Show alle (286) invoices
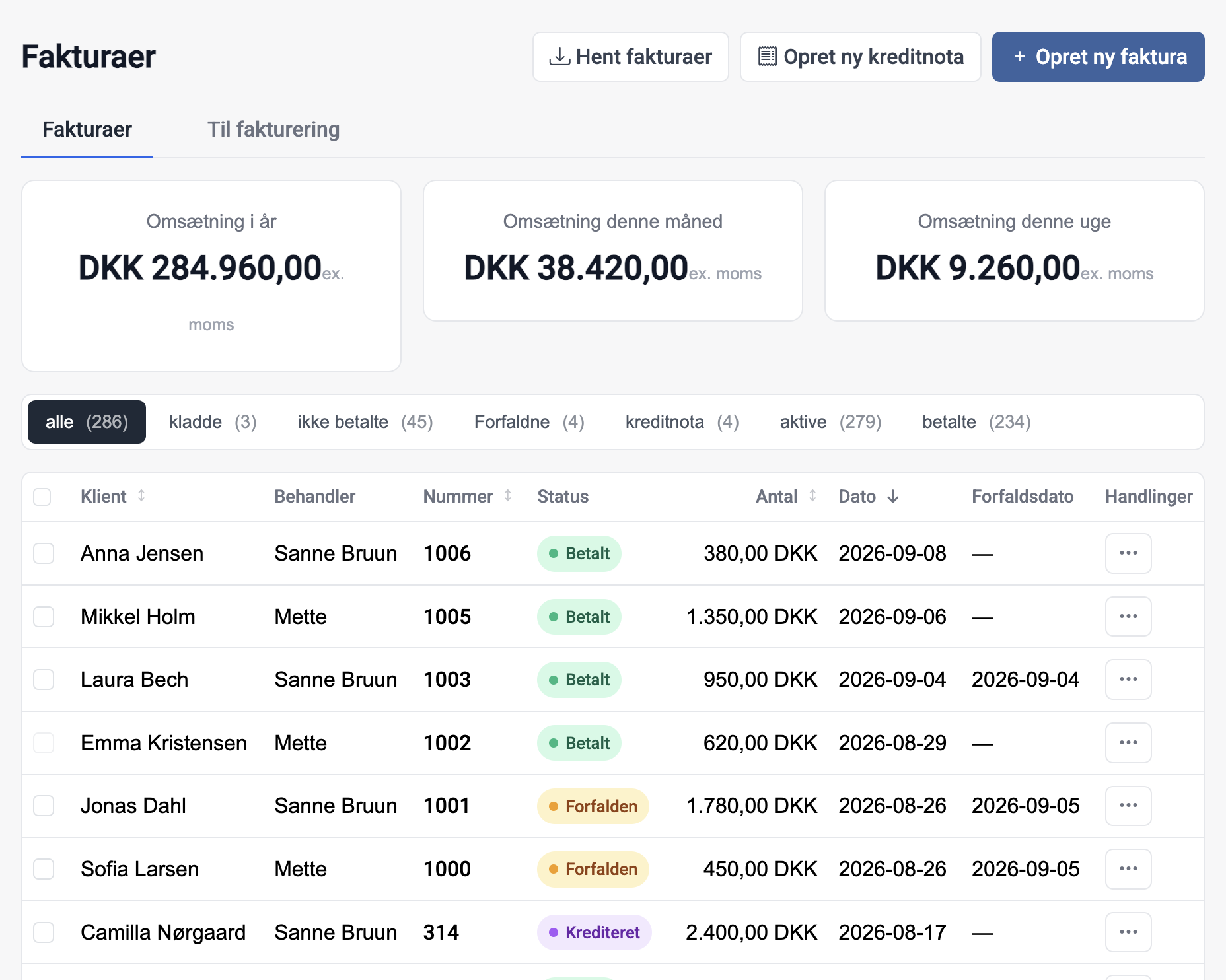Image resolution: width=1226 pixels, height=980 pixels. click(87, 422)
